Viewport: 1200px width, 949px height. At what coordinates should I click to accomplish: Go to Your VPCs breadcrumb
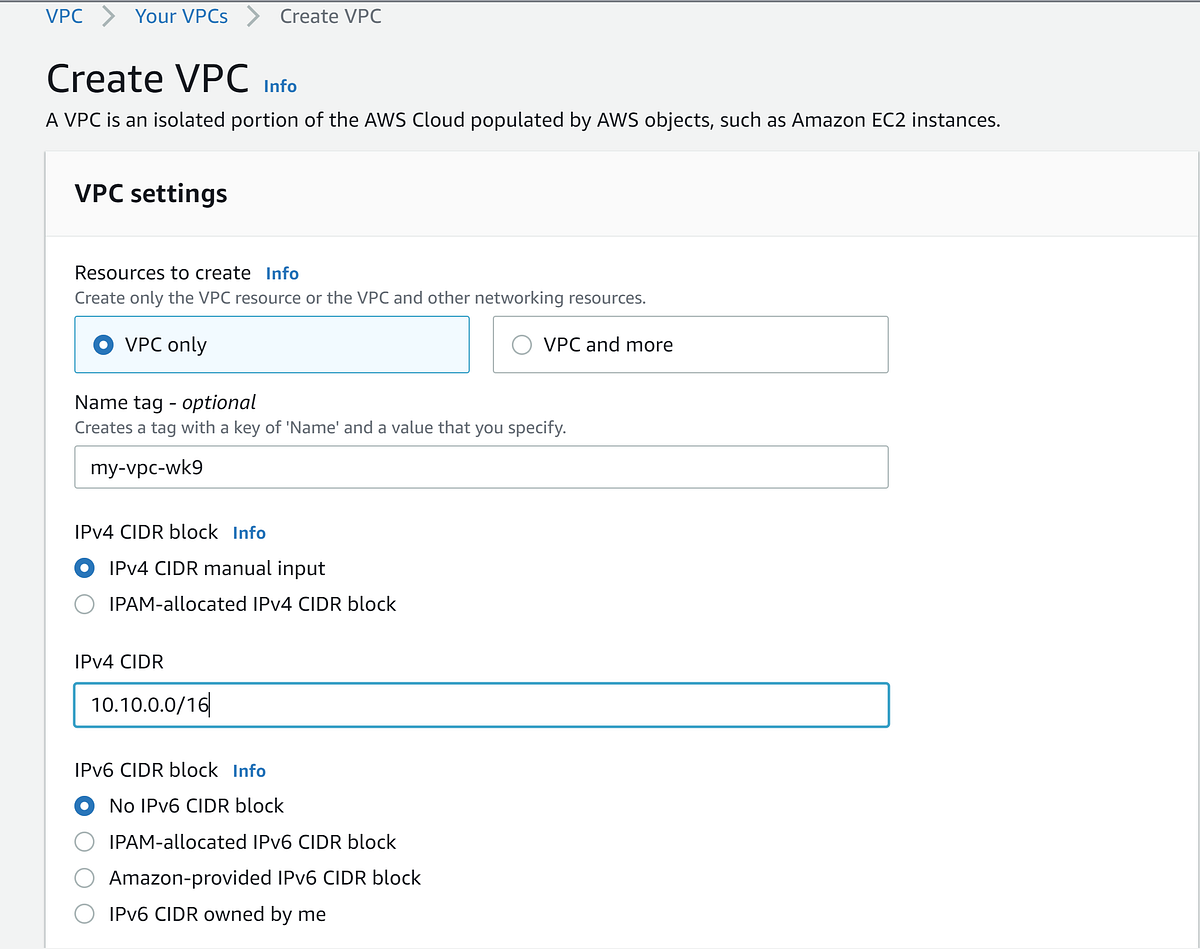pyautogui.click(x=181, y=16)
